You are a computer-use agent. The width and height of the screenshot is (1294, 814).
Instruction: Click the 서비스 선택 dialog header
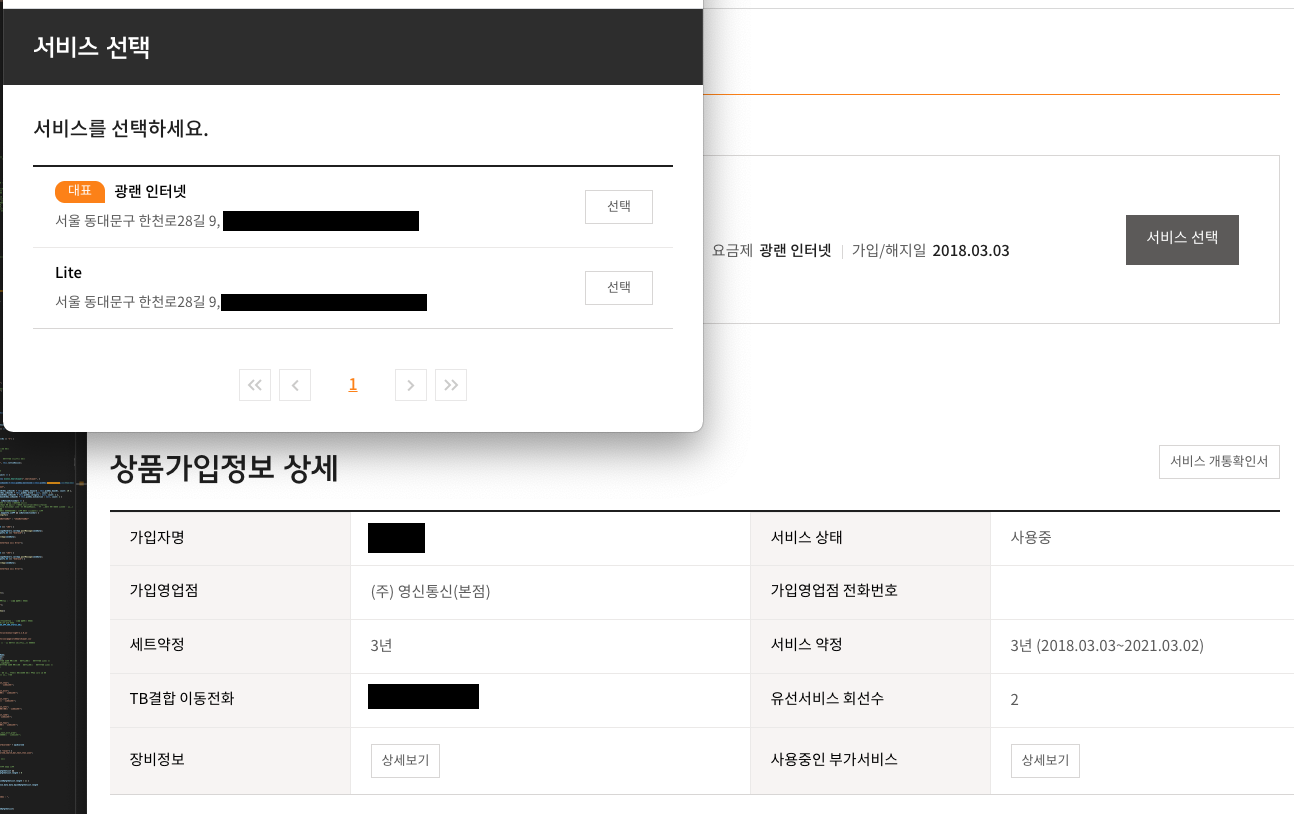click(92, 47)
